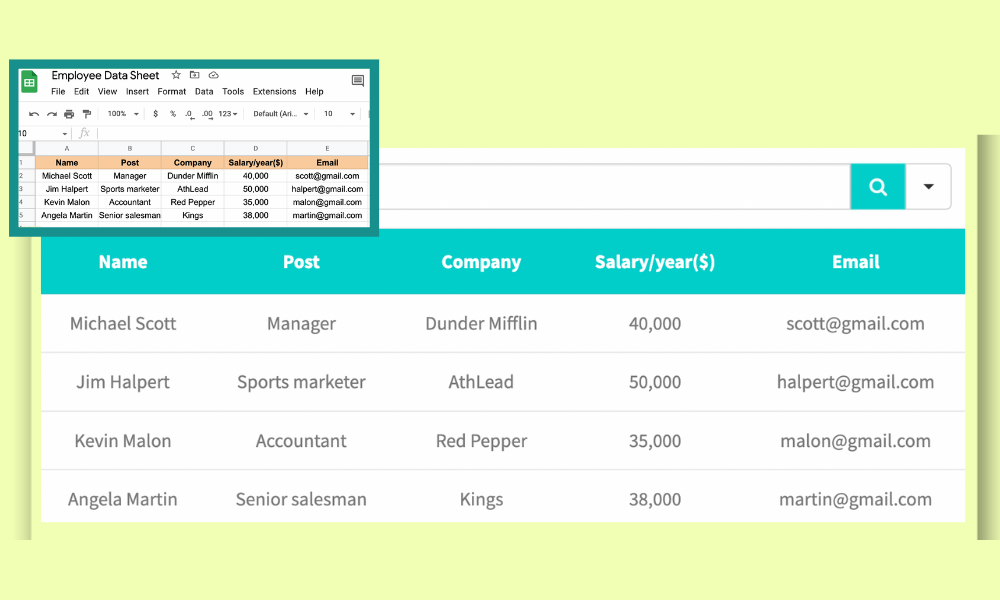Screen dimensions: 1000x600
Task: Apply currency format with the $ icon
Action: [x=156, y=113]
